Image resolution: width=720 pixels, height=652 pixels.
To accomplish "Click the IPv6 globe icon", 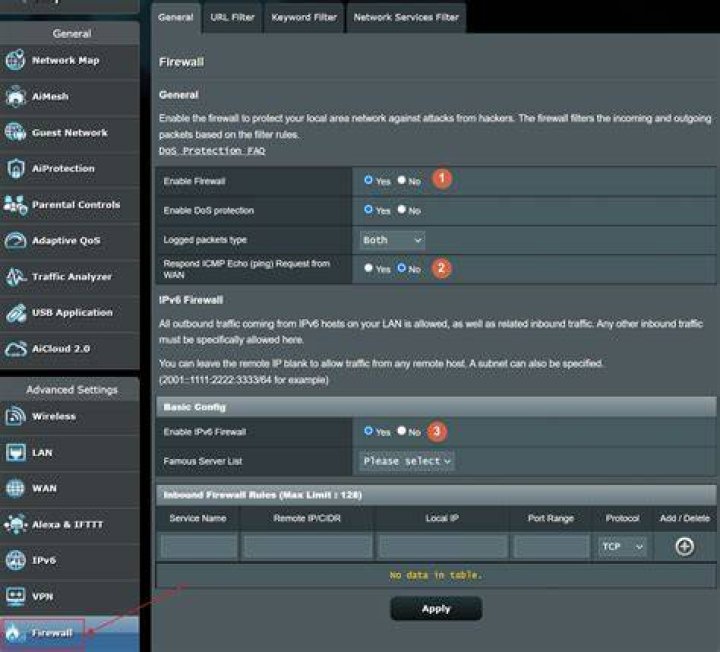I will pos(15,560).
